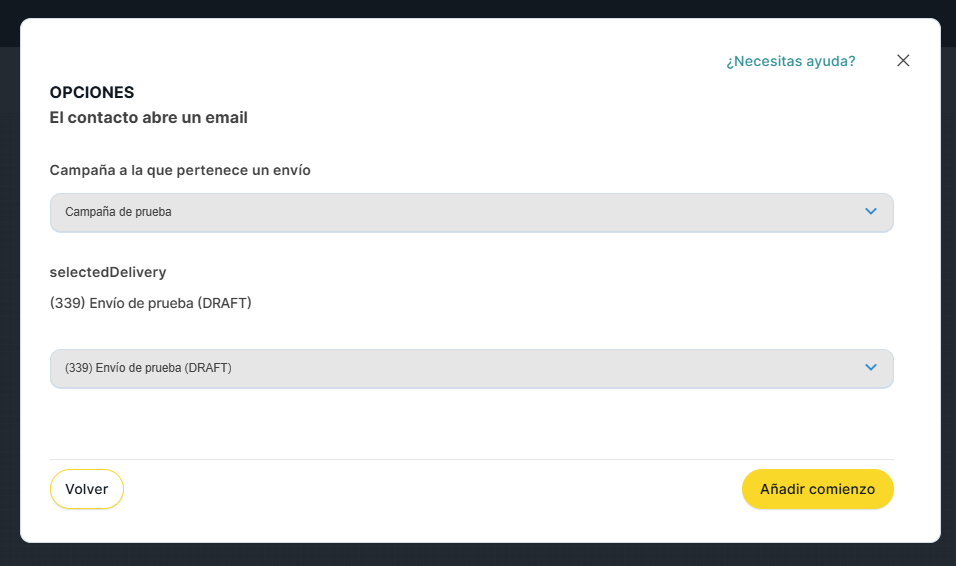Click the OPCIONES heading
The height and width of the screenshot is (566, 956).
coord(92,92)
